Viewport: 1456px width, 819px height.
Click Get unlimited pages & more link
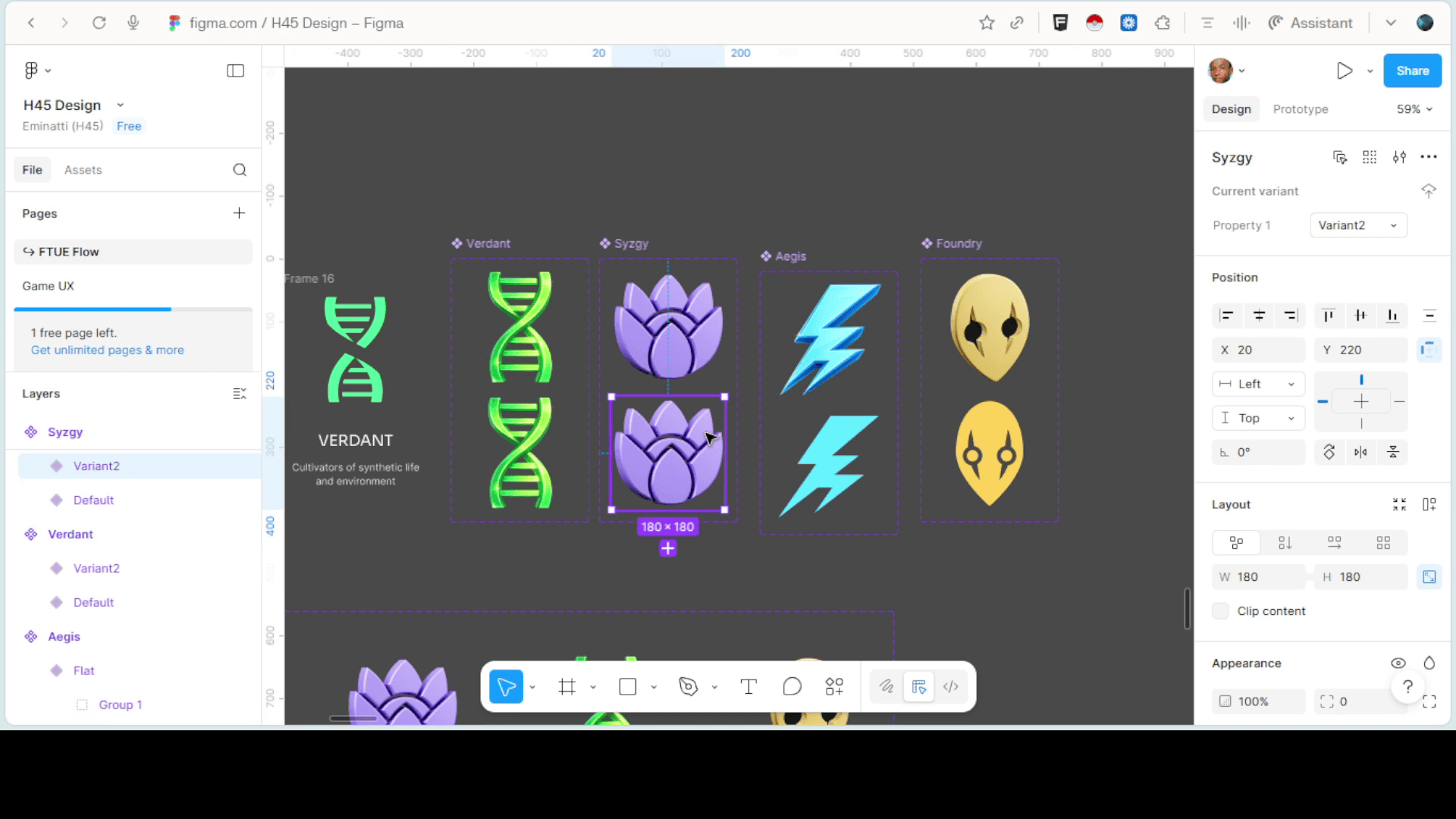click(107, 350)
